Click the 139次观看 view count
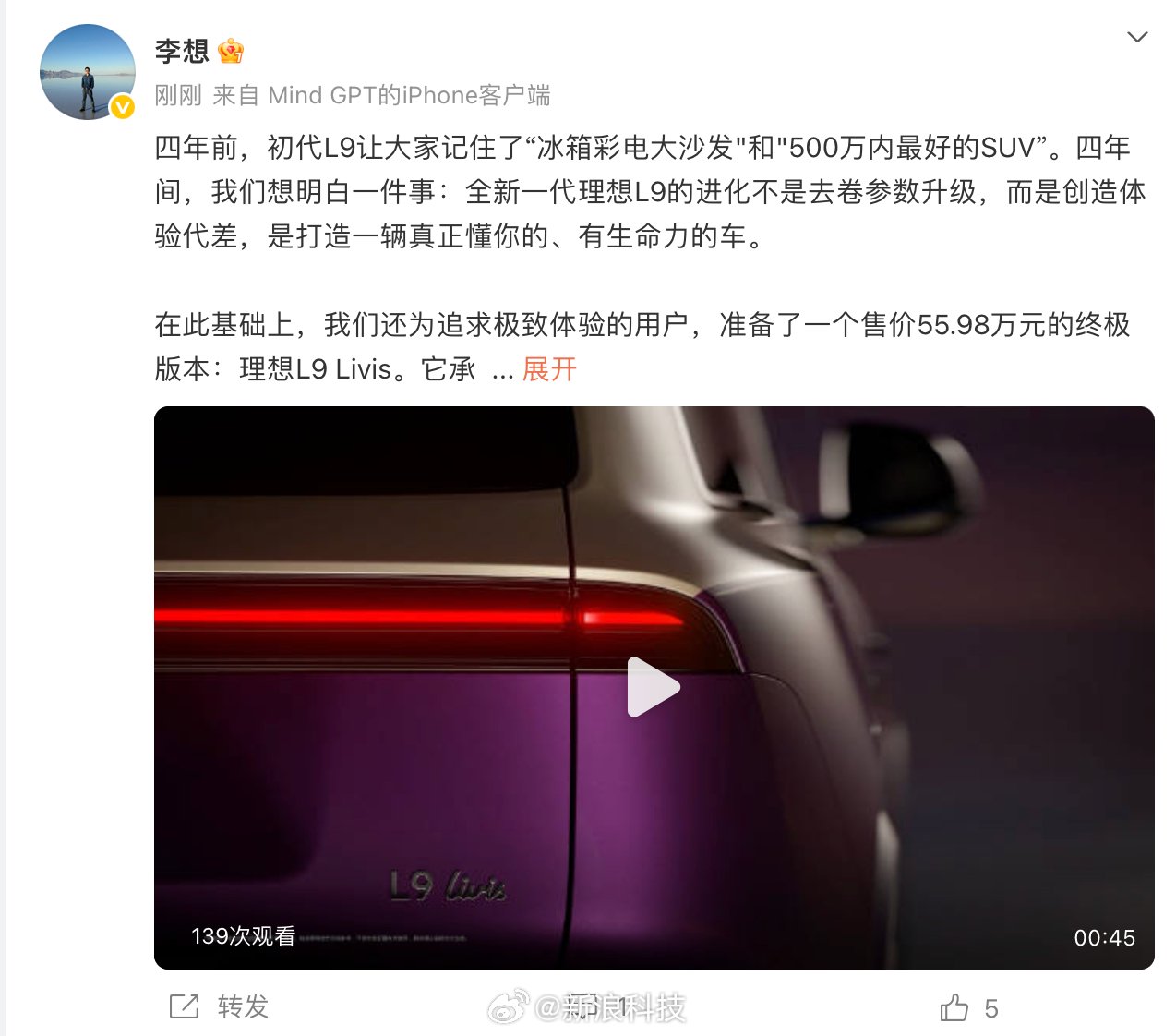Screen dimensions: 1176x1036 coord(244,936)
